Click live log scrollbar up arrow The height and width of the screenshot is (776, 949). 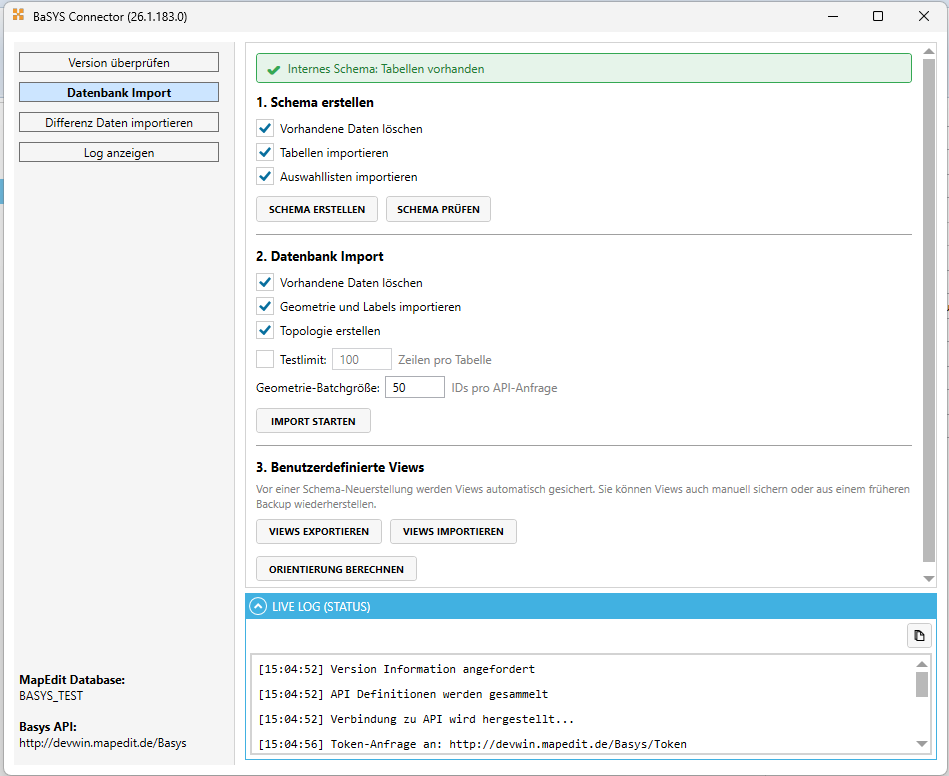pos(922,664)
